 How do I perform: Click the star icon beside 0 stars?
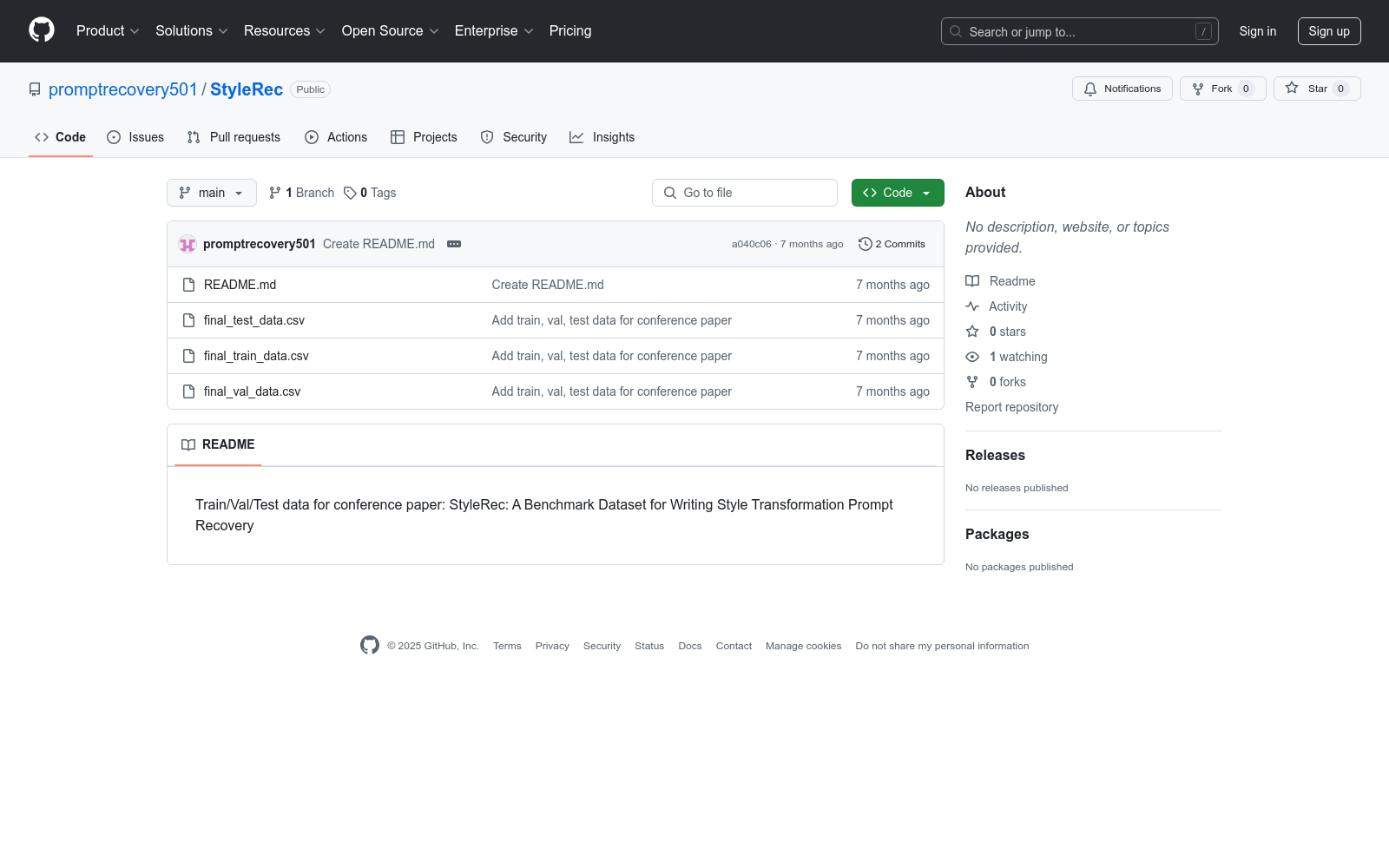tap(972, 332)
